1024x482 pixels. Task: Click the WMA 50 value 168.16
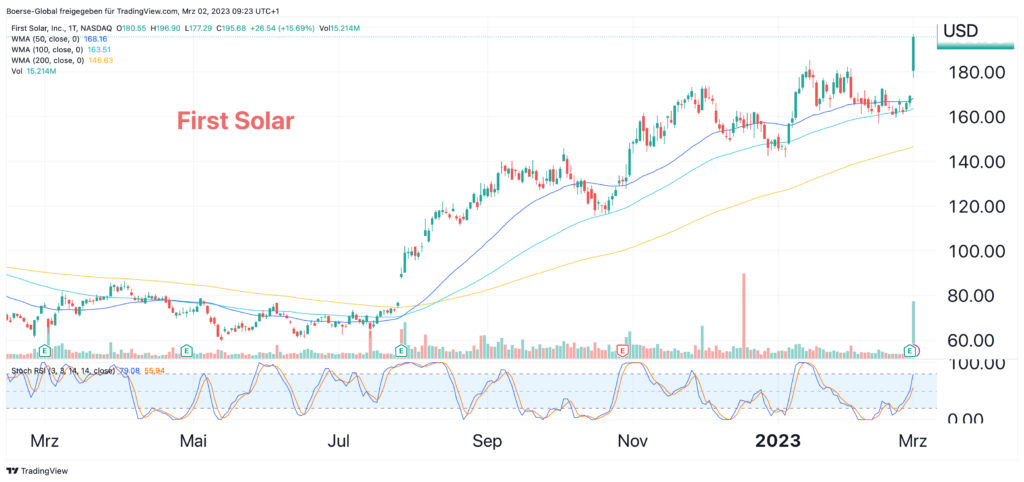pyautogui.click(x=96, y=39)
